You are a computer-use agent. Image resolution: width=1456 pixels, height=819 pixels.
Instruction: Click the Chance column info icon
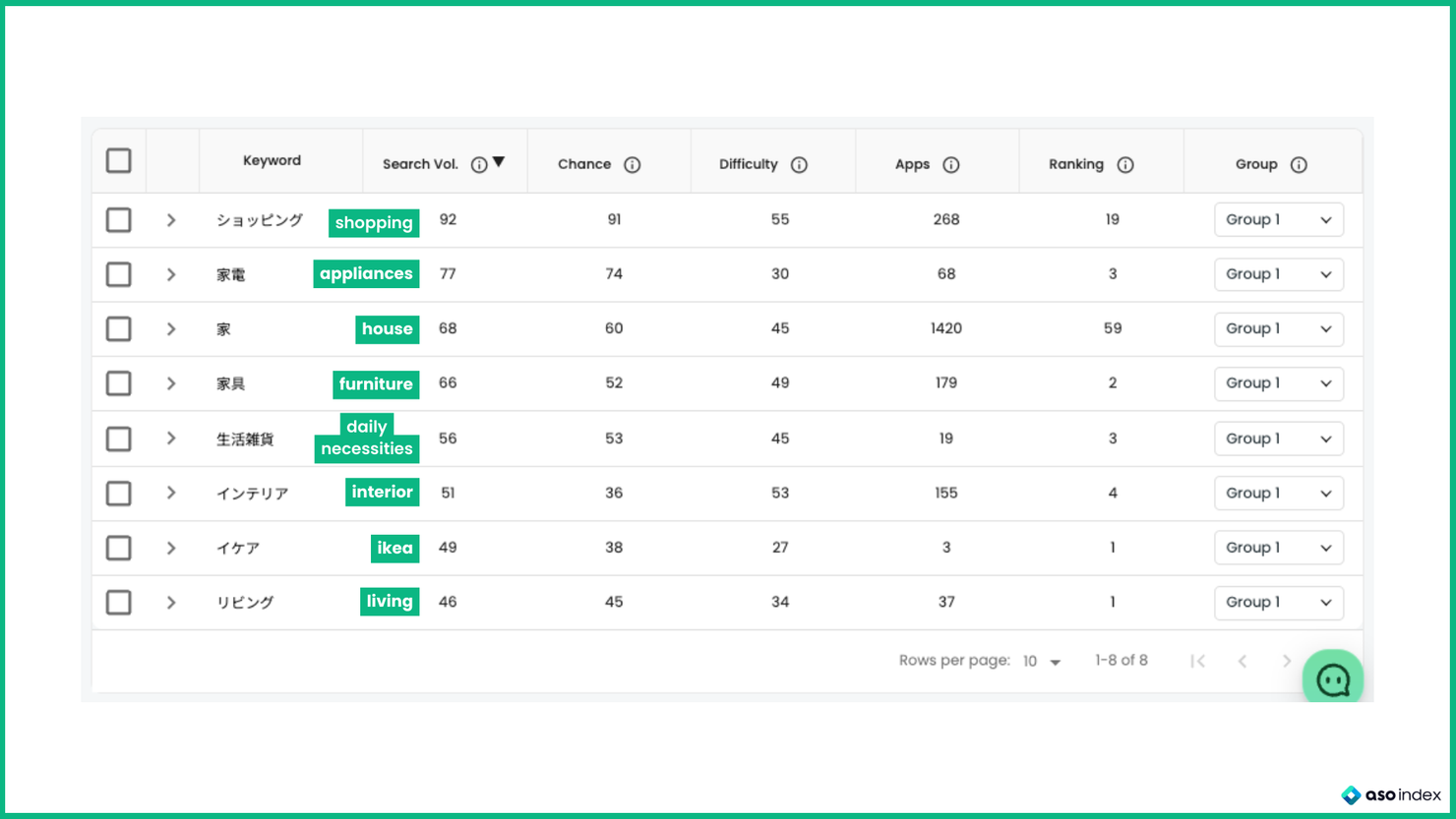coord(633,165)
